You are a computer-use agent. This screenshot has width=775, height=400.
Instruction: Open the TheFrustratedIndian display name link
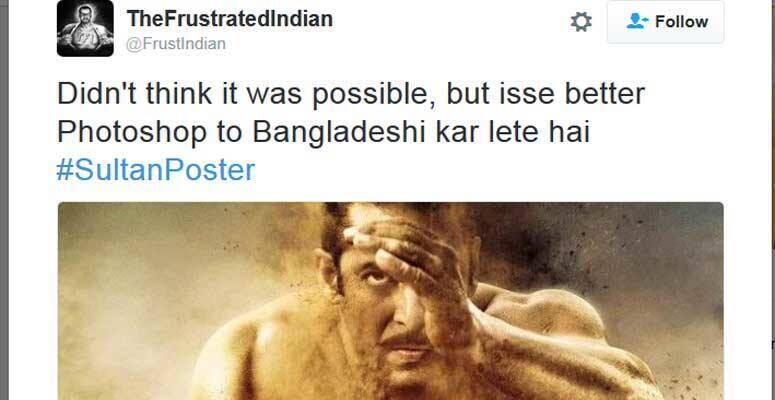(230, 19)
